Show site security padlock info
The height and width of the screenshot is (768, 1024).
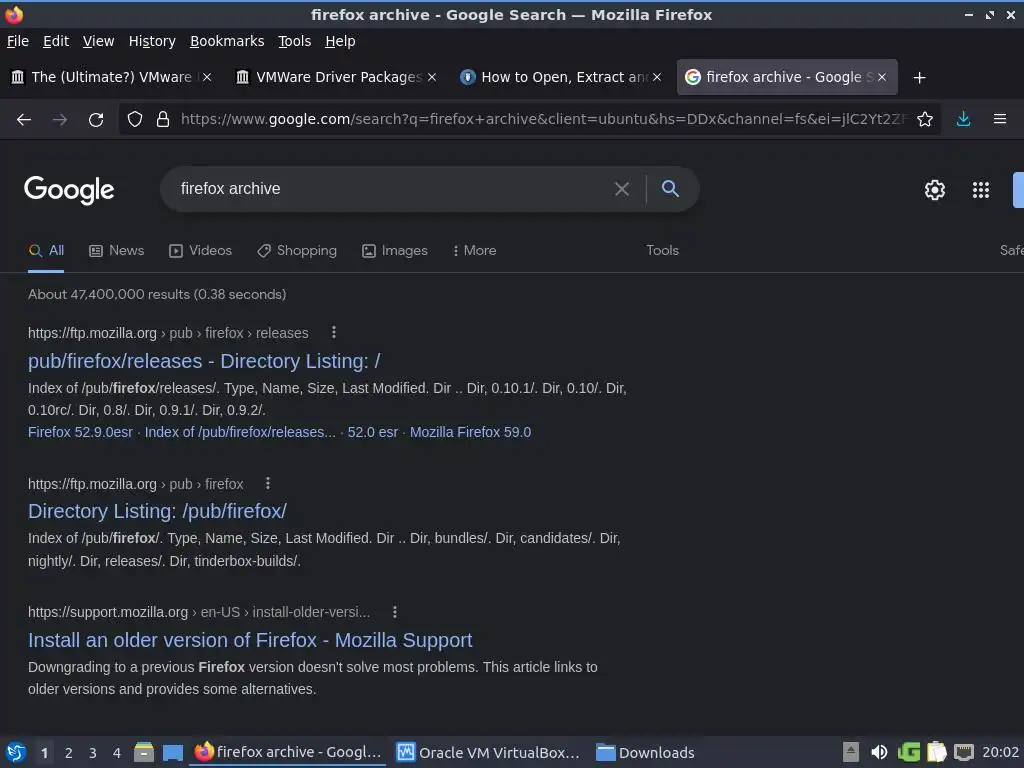point(163,119)
